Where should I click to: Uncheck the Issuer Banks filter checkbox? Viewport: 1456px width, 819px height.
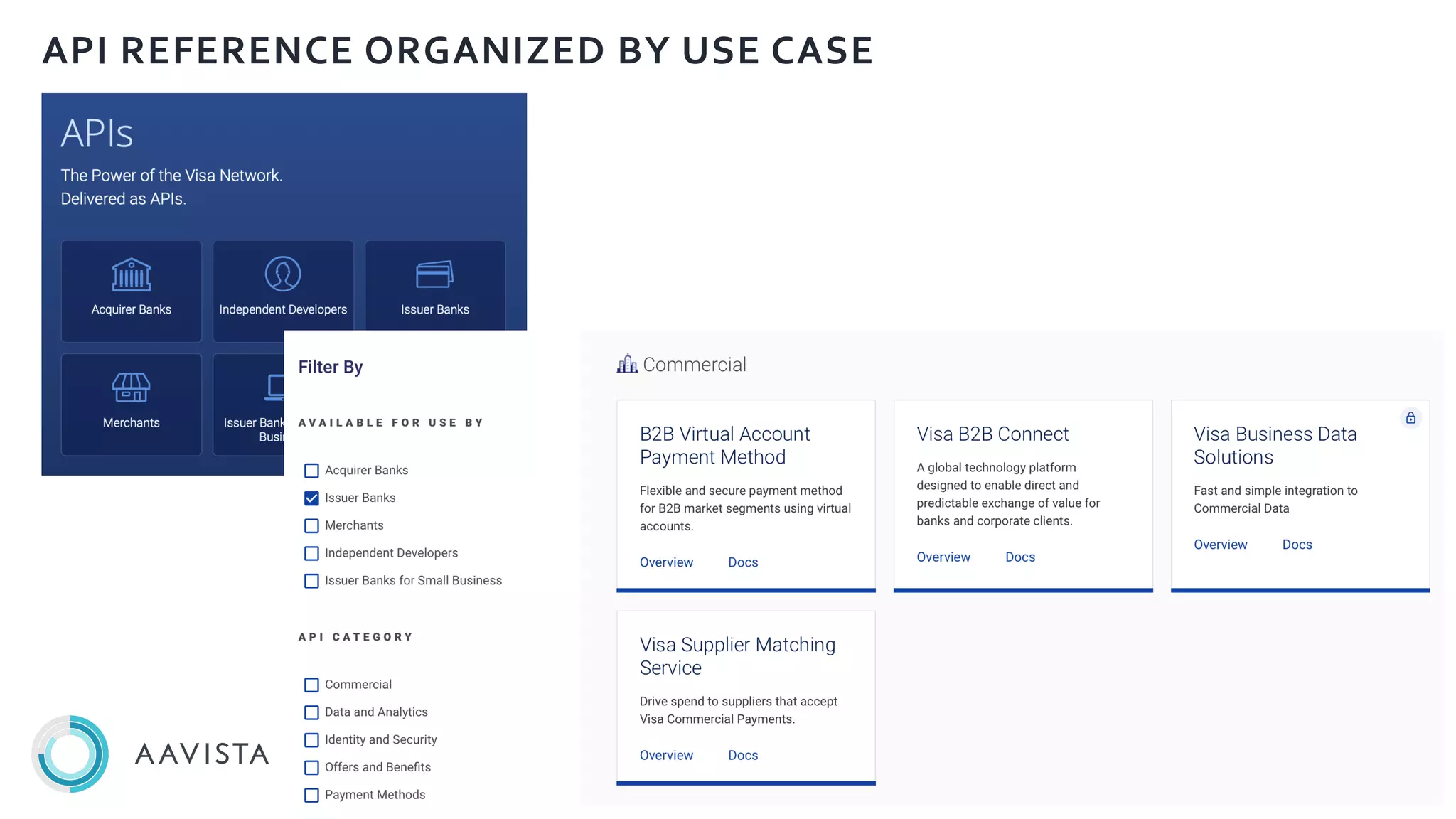pyautogui.click(x=311, y=498)
